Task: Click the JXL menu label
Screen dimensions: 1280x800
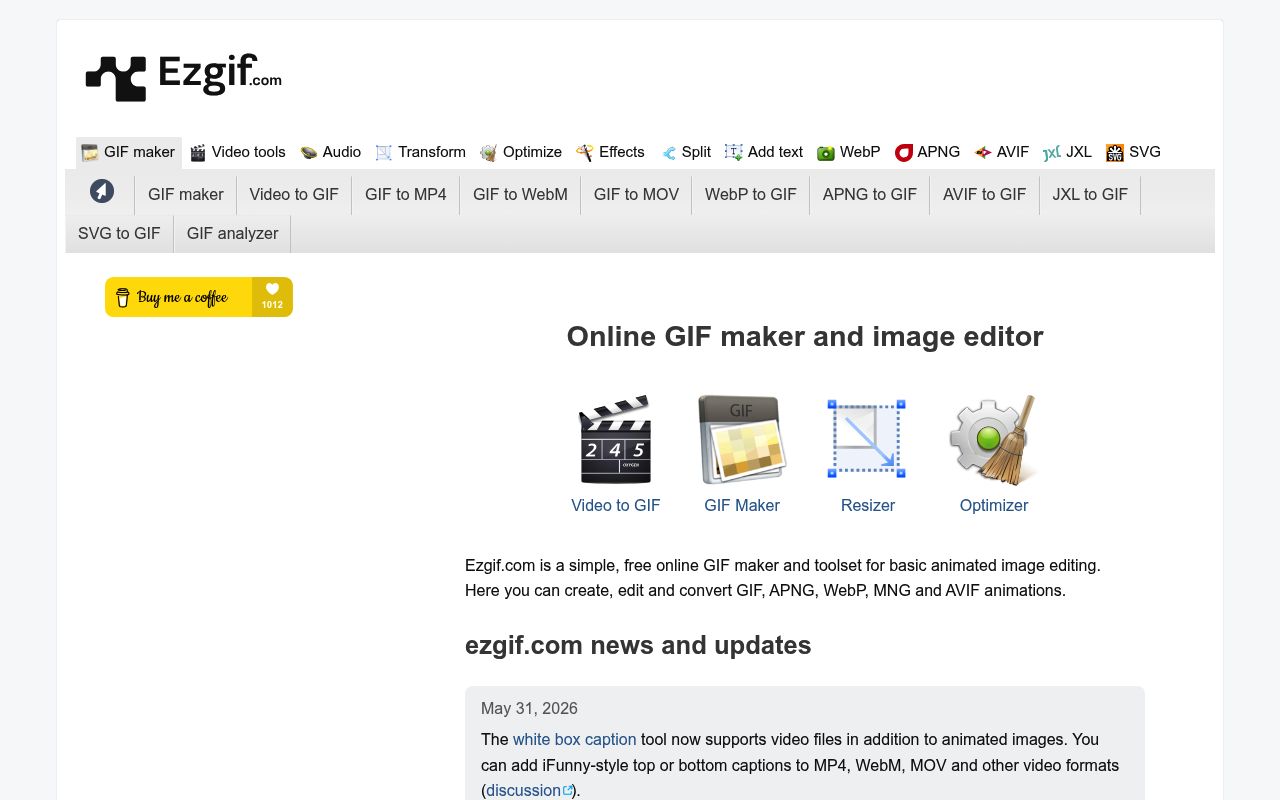Action: click(1079, 152)
